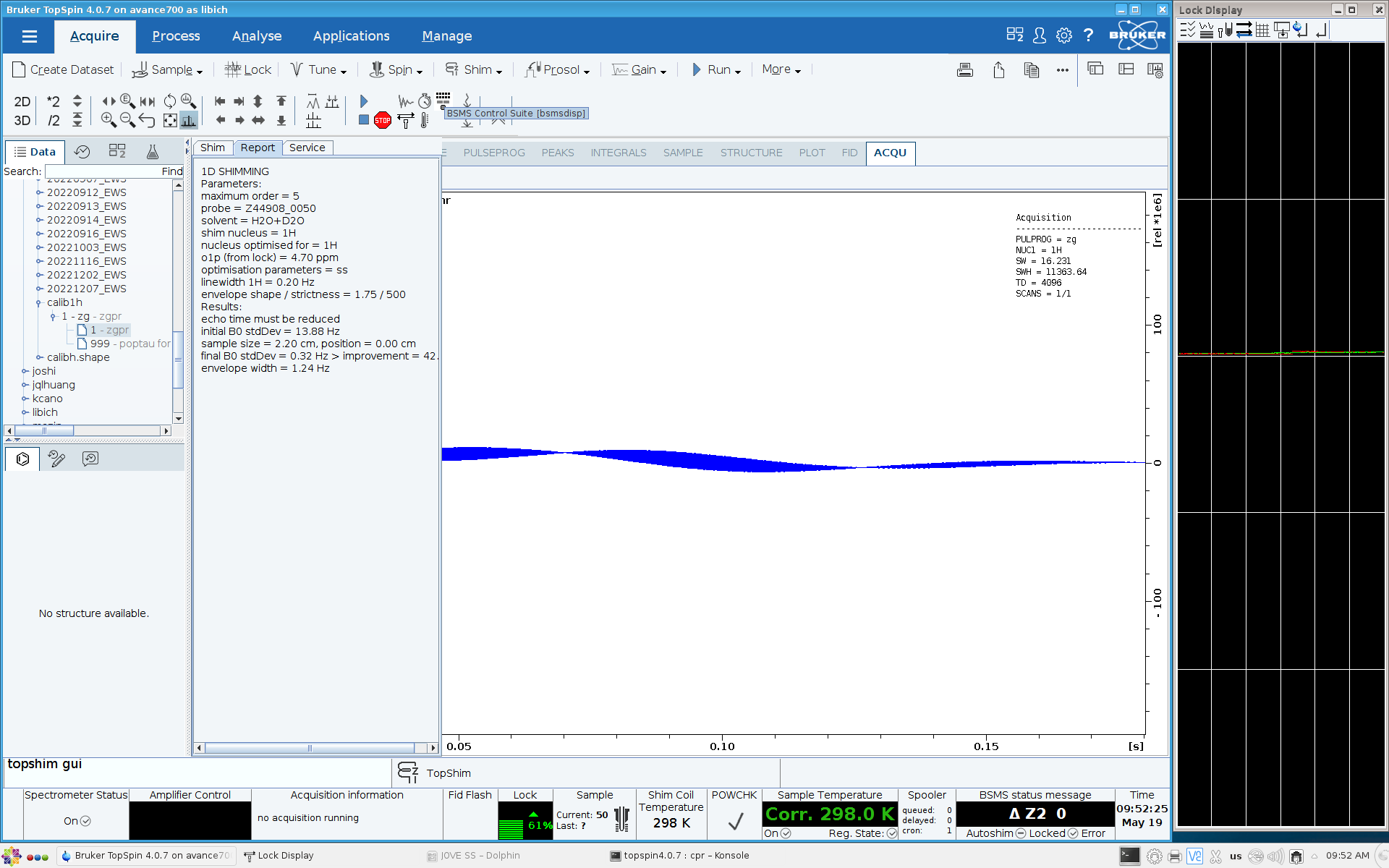Toggle Sample Temperature On indicator
Screen dimensions: 1389x868
(786, 833)
